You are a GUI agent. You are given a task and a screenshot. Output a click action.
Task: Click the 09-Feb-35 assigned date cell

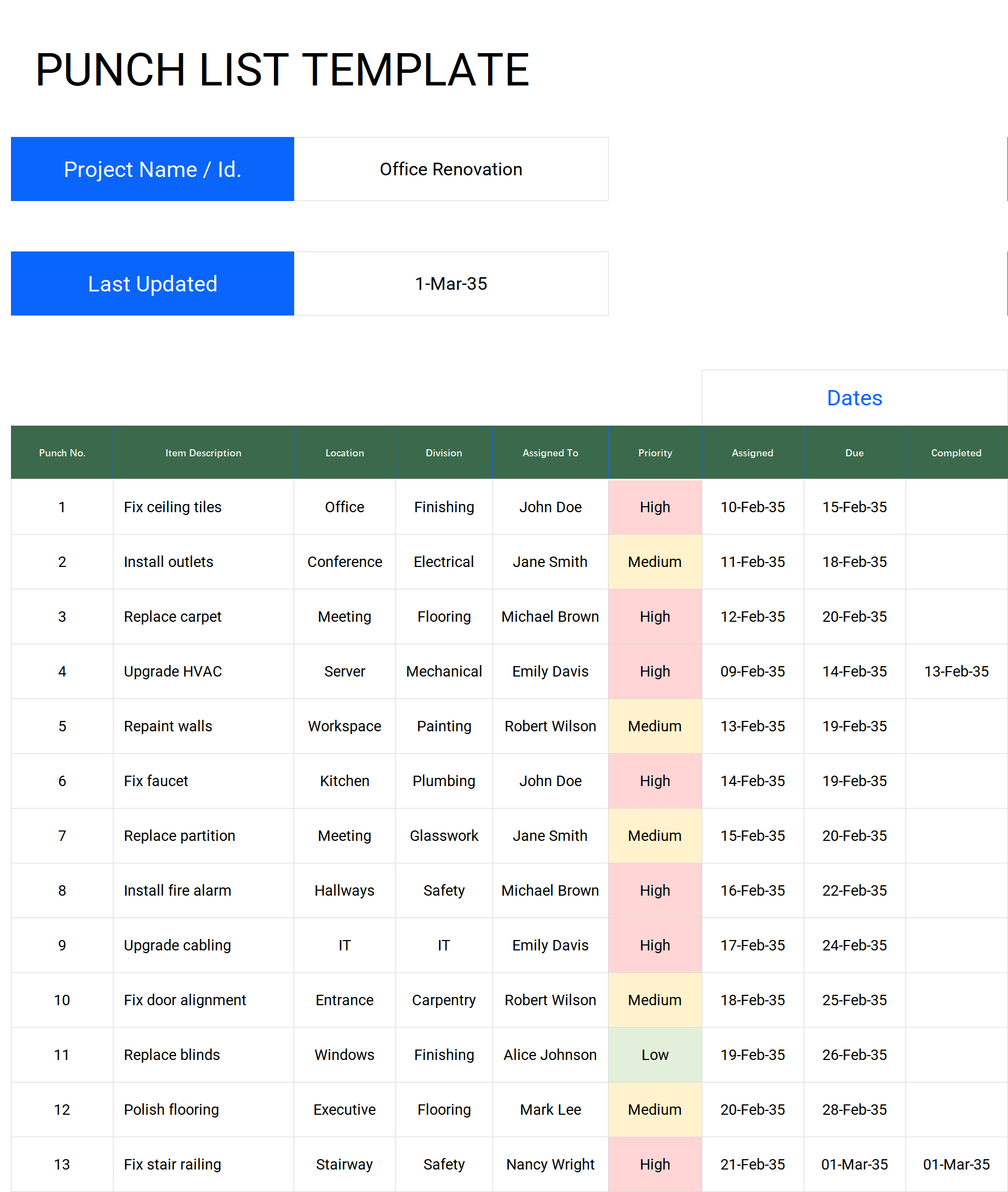(753, 672)
